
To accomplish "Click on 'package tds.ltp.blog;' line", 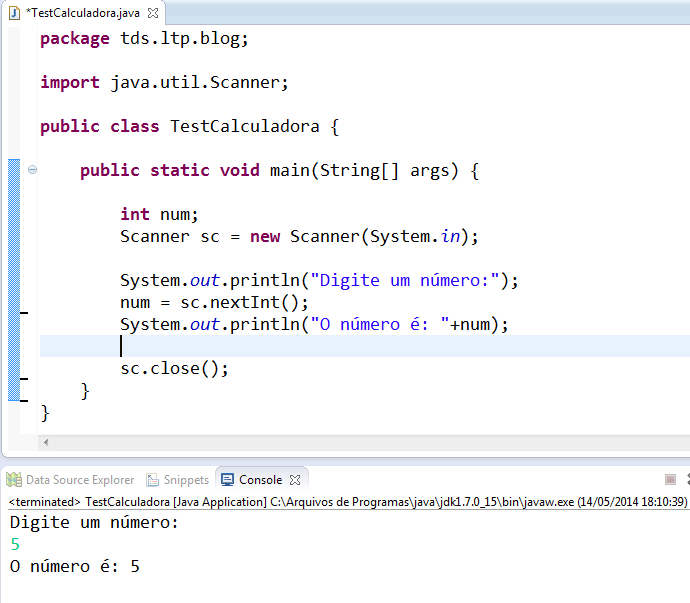I will 144,39.
